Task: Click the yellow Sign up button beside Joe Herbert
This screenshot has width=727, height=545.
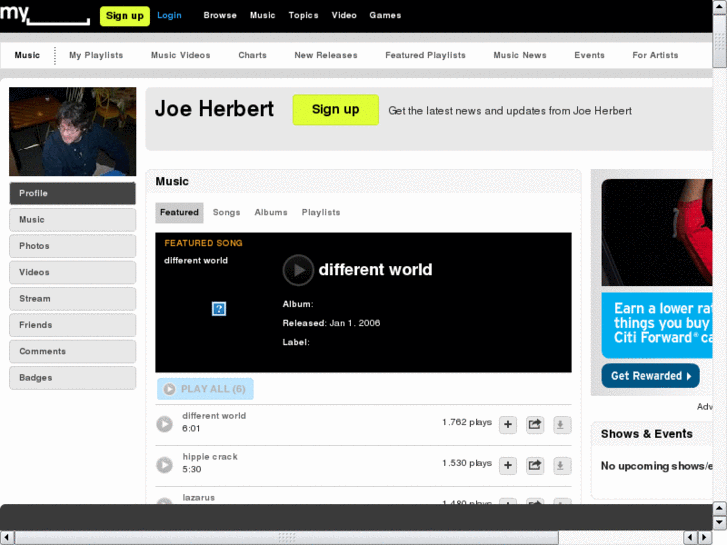Action: 335,110
